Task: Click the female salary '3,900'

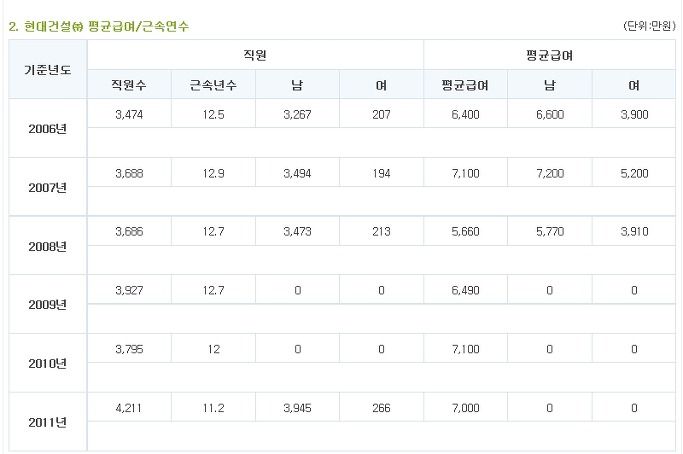Action: (634, 114)
